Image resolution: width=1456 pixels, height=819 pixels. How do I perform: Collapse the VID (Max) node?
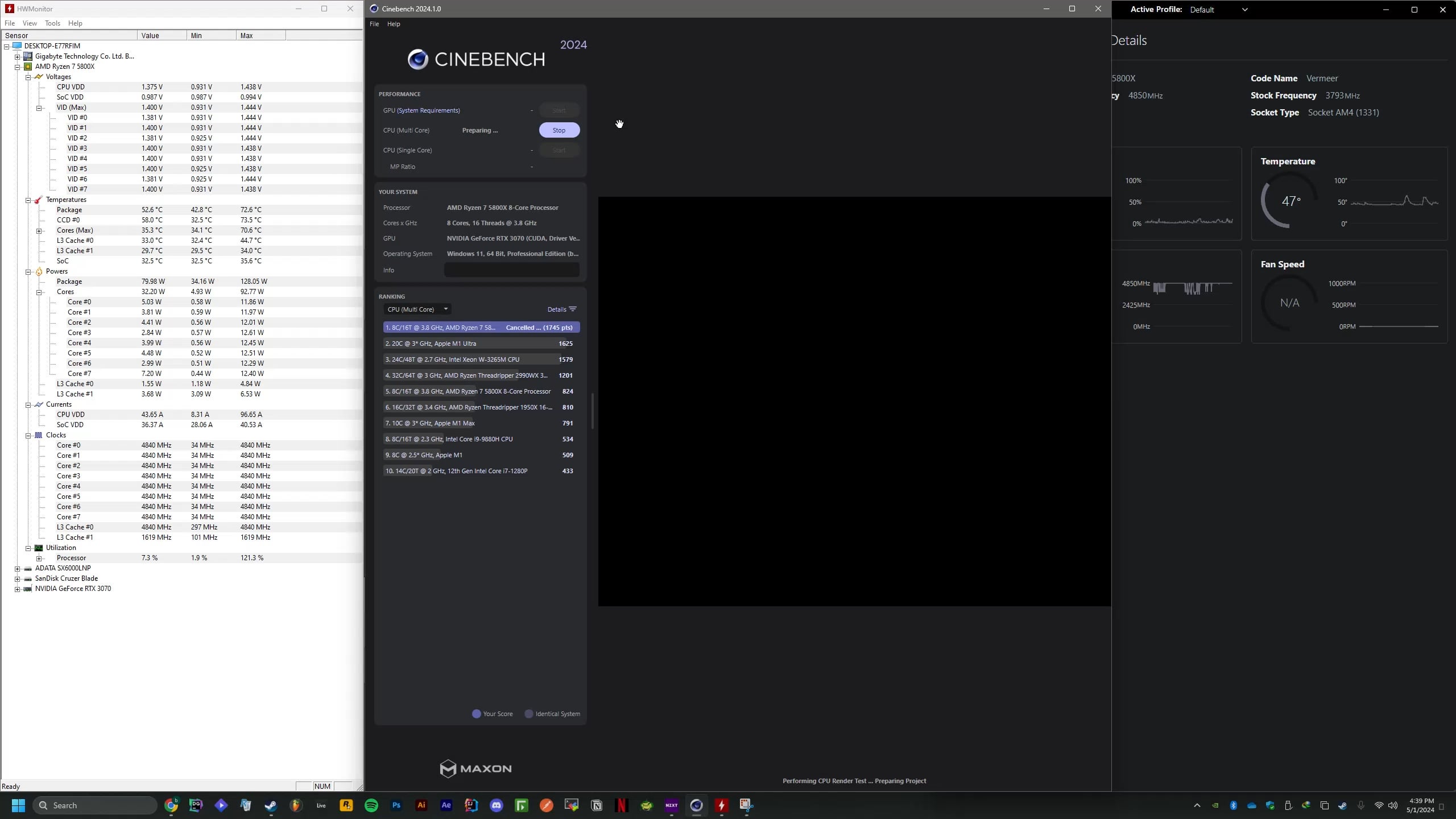pyautogui.click(x=39, y=108)
